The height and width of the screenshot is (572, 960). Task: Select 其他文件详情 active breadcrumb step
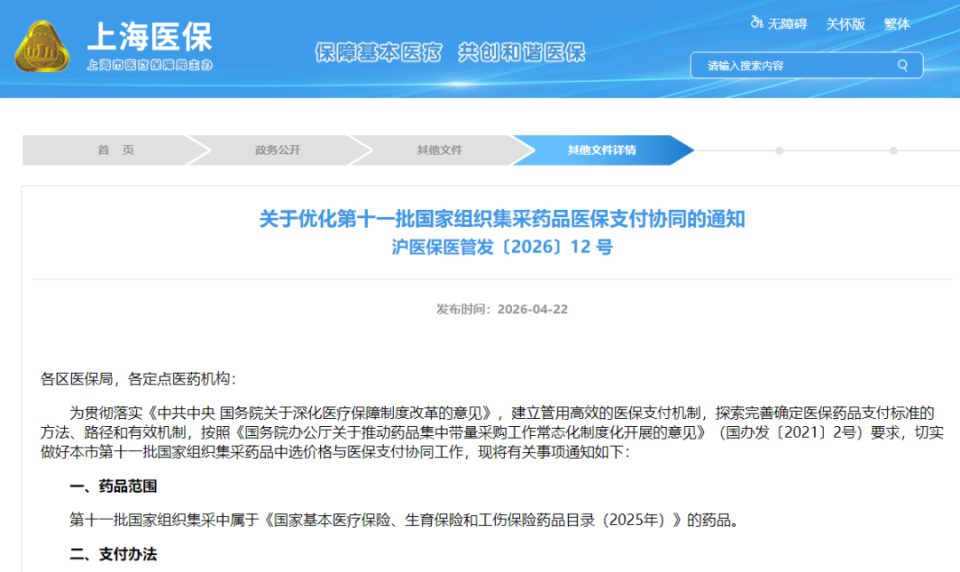coord(602,150)
